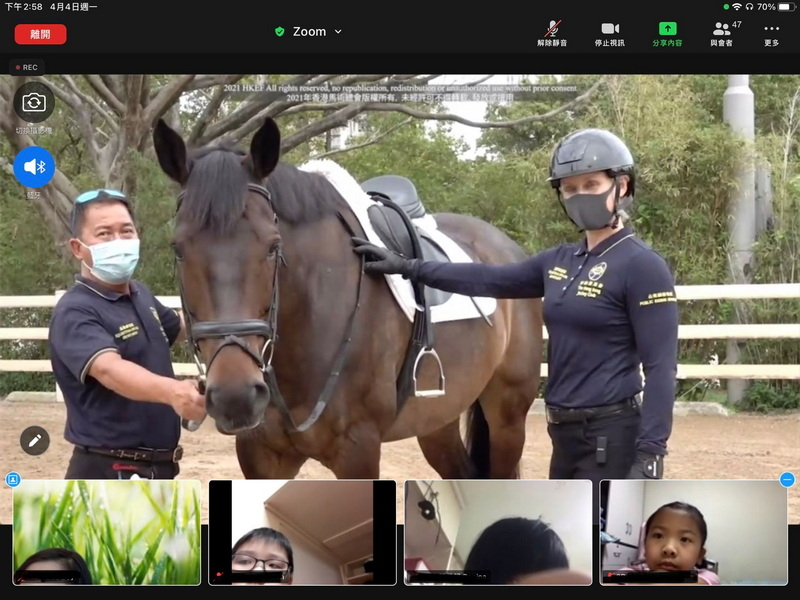Image resolution: width=800 pixels, height=600 pixels.
Task: Click the blue pin icon above grass thumbnail
Action: 13,480
